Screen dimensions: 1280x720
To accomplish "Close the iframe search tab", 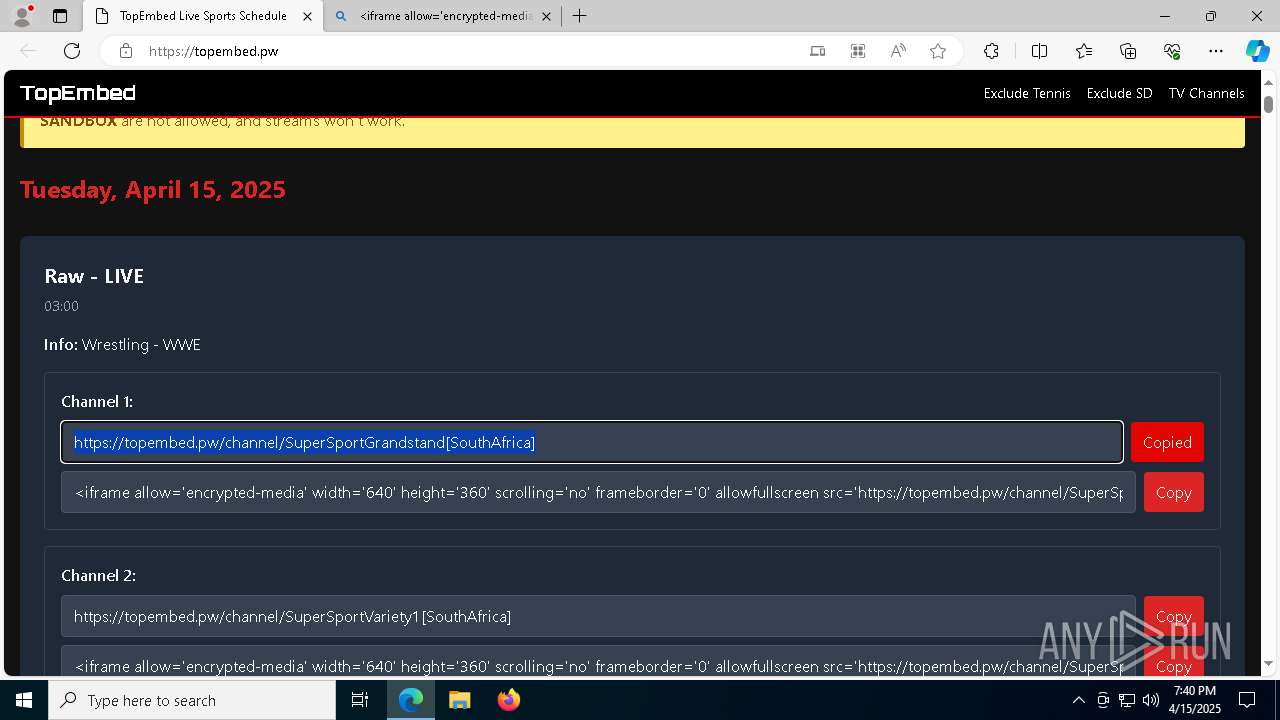I will (x=546, y=16).
